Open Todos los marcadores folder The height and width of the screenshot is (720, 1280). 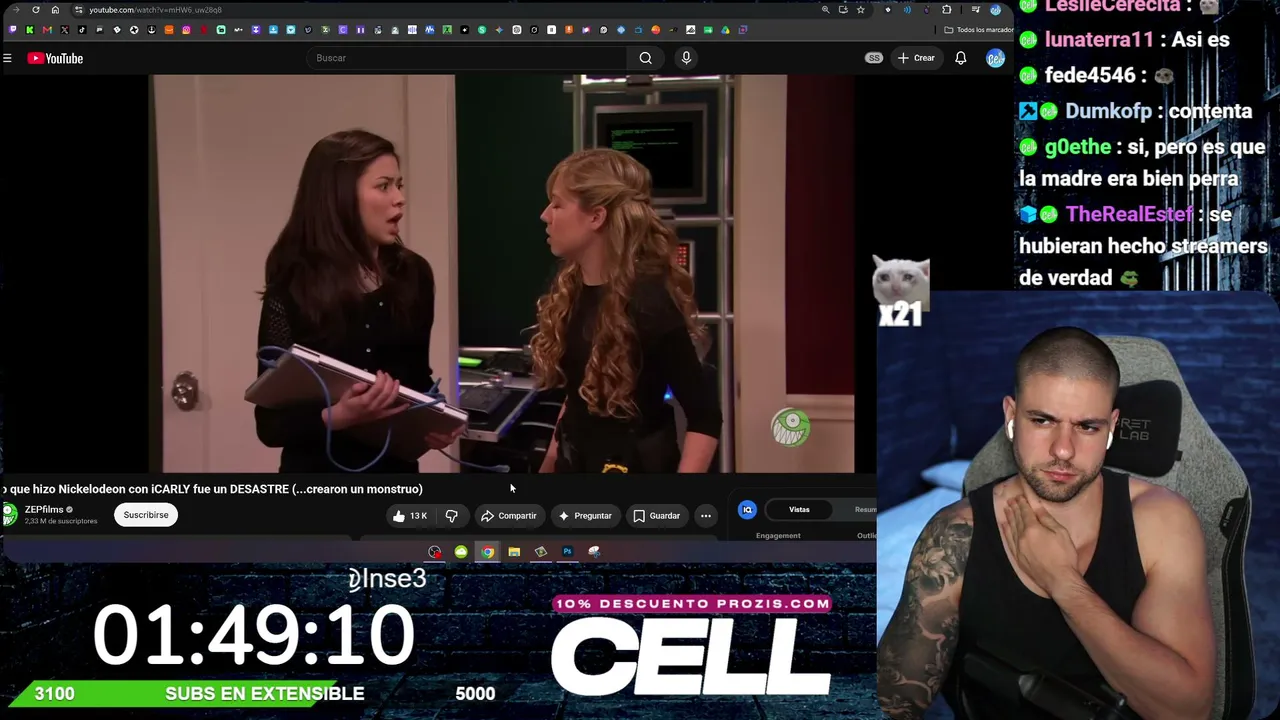click(979, 30)
